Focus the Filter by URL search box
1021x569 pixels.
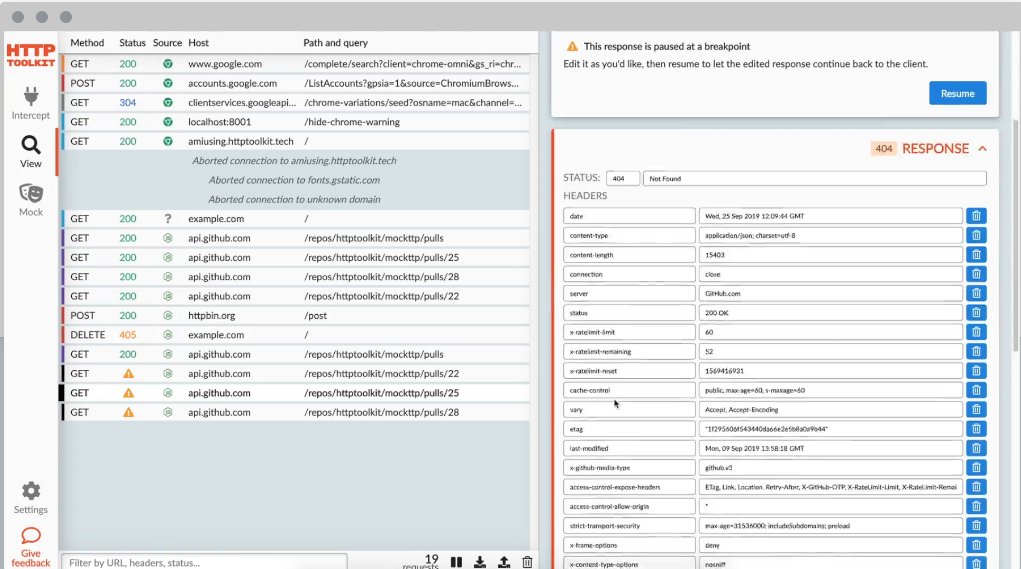click(x=204, y=562)
